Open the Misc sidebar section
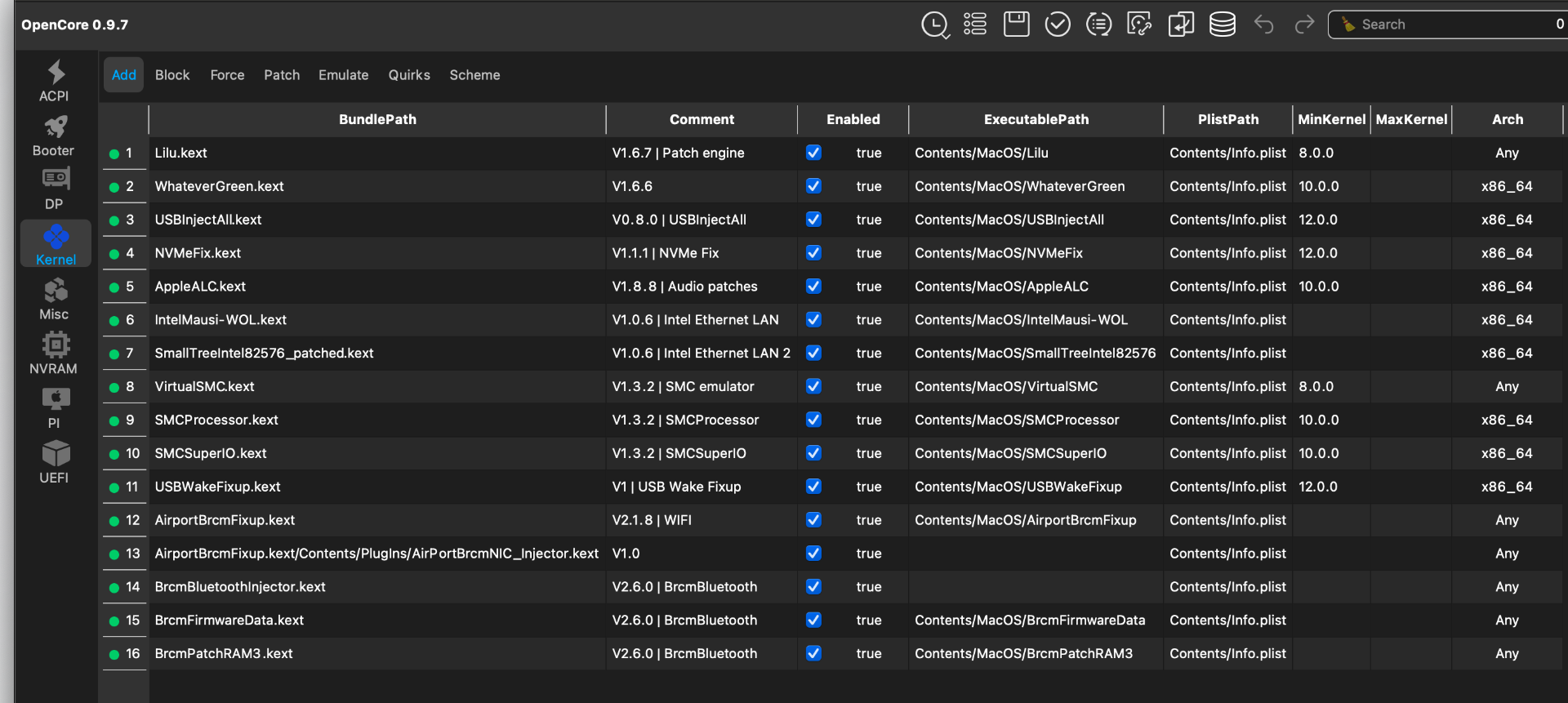Viewport: 1568px width, 703px height. pos(55,299)
